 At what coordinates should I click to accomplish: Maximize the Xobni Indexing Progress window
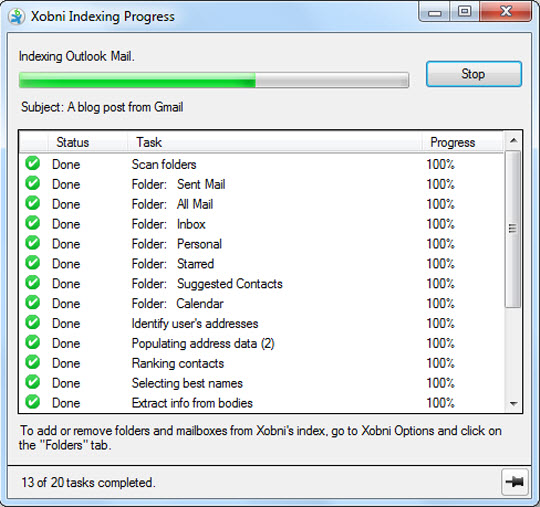465,12
